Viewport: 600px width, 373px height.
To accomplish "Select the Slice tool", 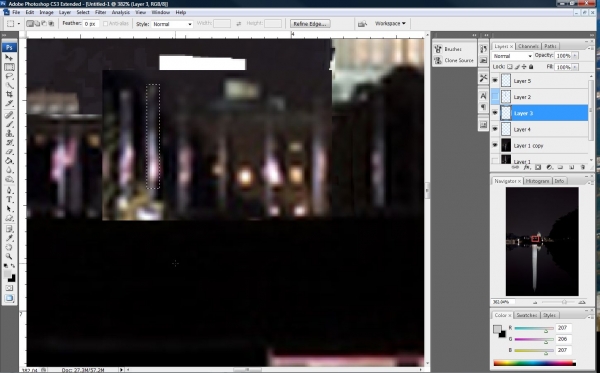I will tap(9, 103).
